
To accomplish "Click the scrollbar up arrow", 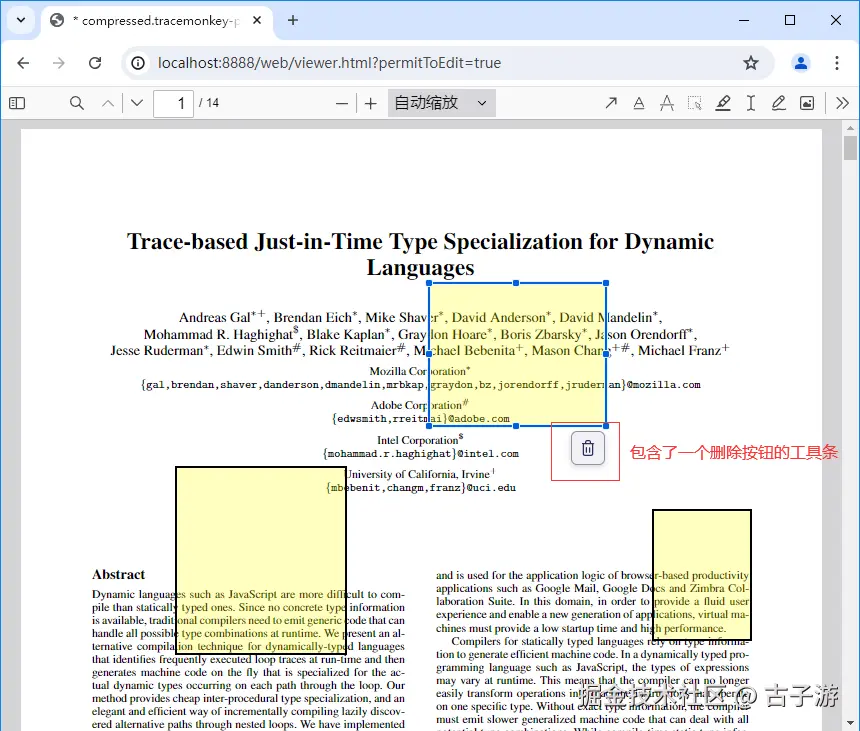I will (850, 128).
